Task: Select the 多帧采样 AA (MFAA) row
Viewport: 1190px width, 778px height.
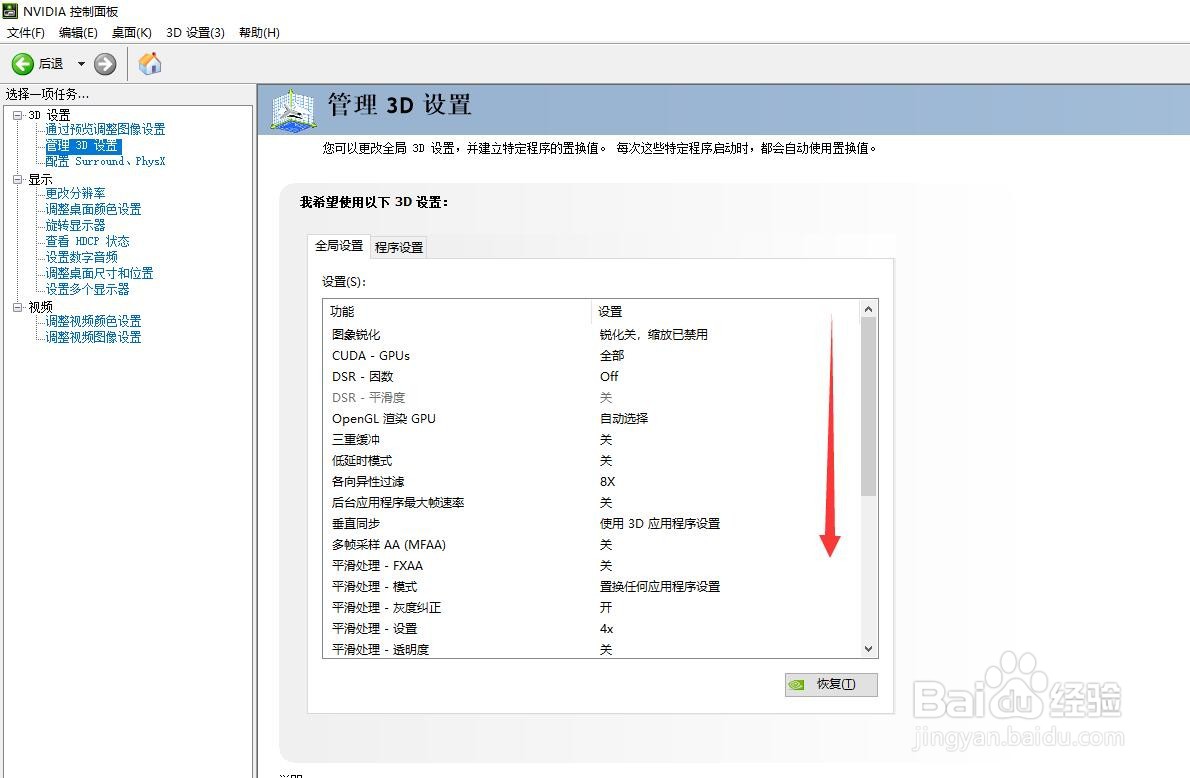Action: (591, 544)
